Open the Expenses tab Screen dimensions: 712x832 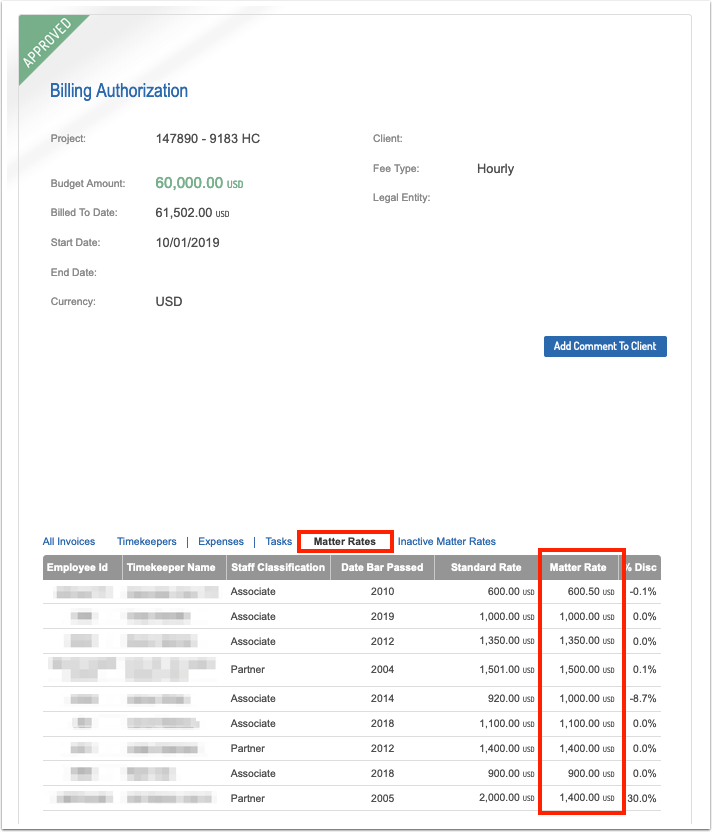[221, 541]
